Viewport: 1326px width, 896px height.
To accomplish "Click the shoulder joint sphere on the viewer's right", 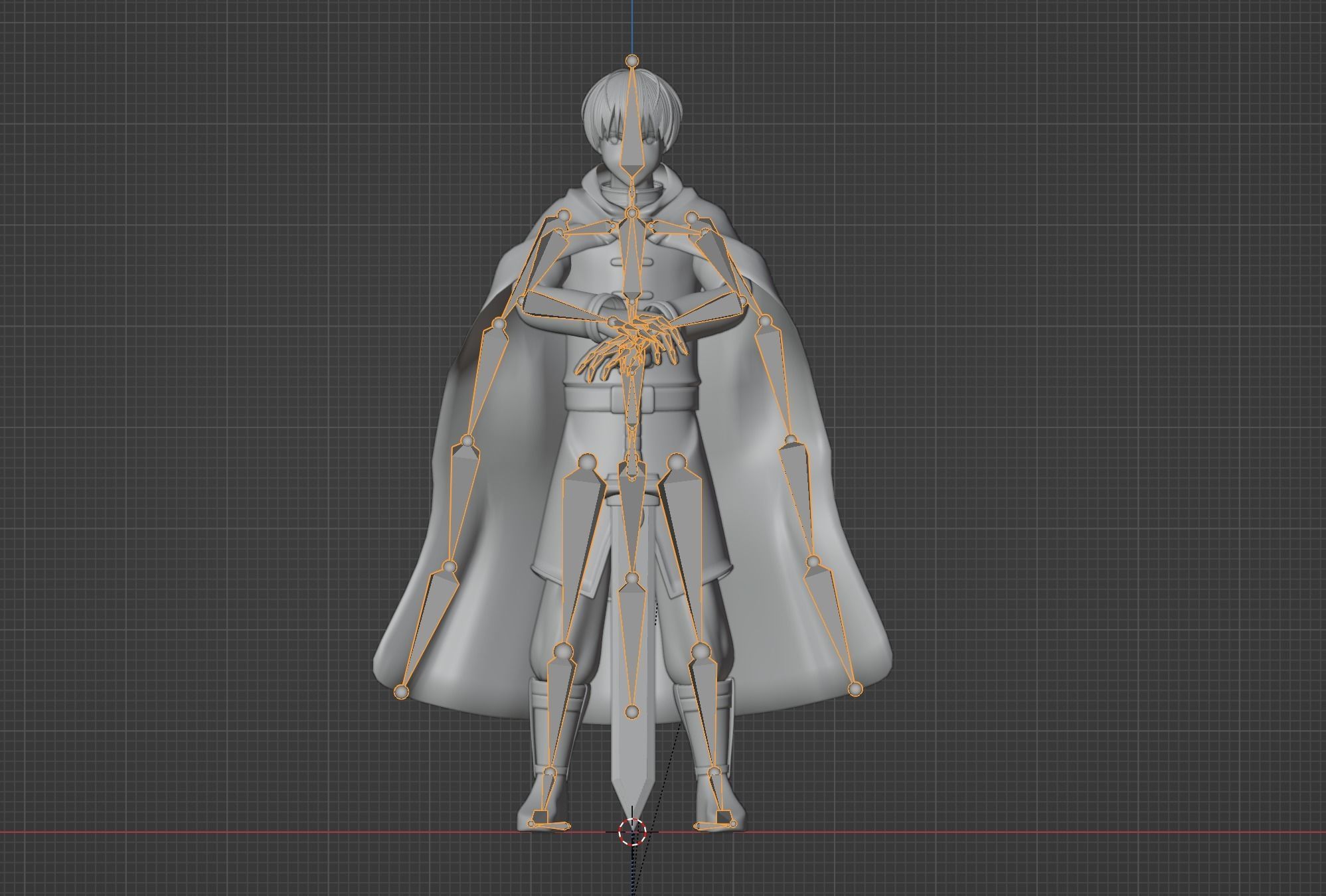I will [693, 217].
